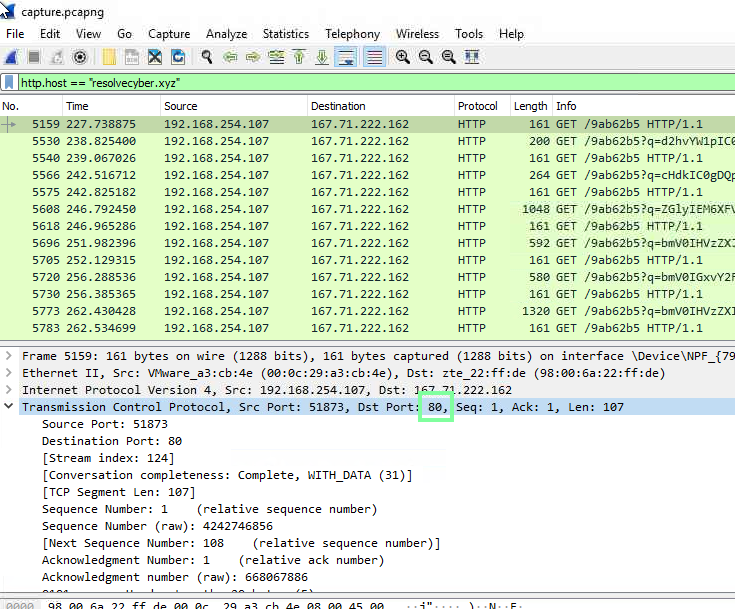This screenshot has width=735, height=609.
Task: Close the current capture file
Action: coord(155,57)
